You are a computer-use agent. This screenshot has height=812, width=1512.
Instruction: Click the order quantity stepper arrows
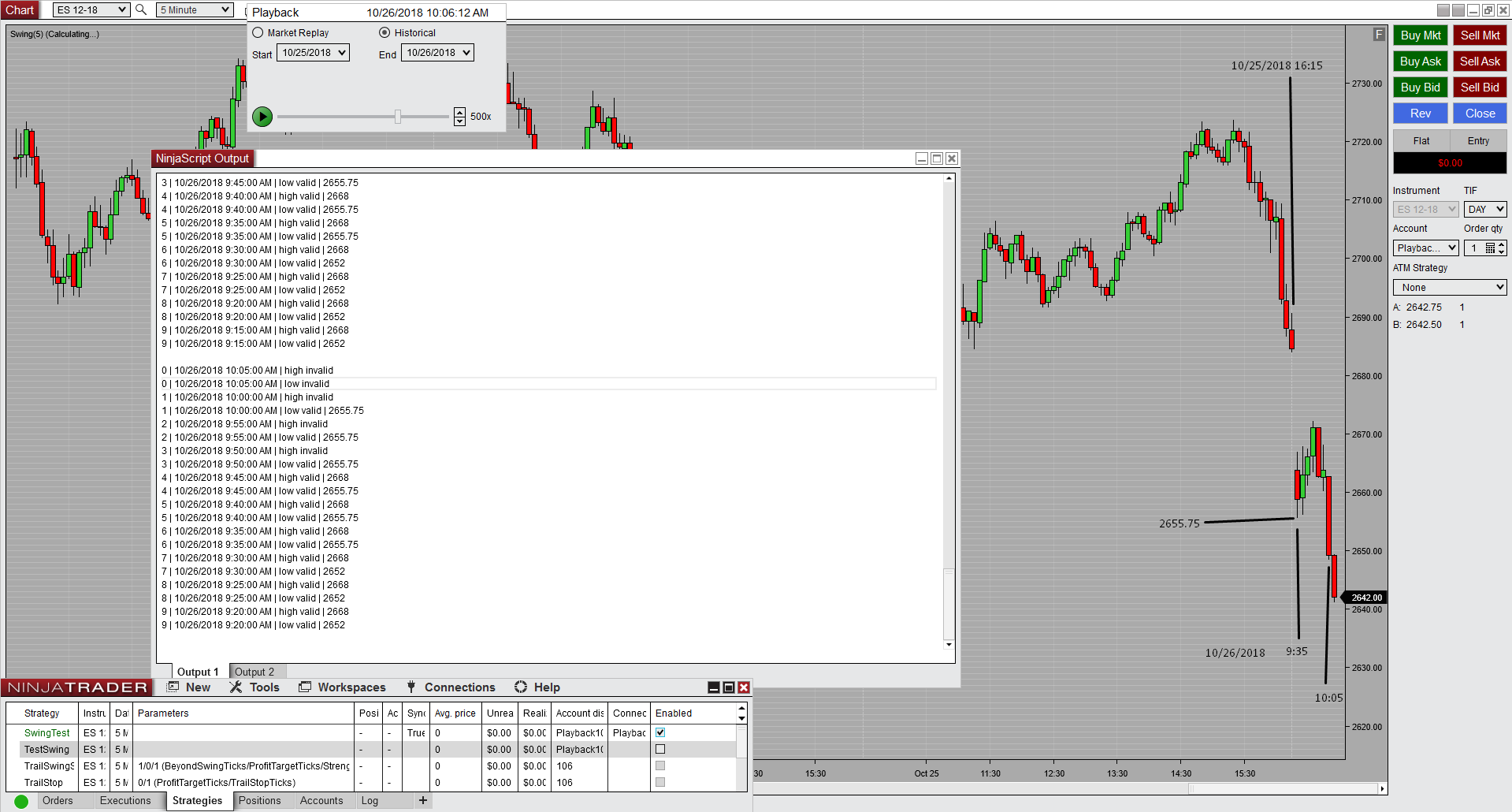(1502, 248)
